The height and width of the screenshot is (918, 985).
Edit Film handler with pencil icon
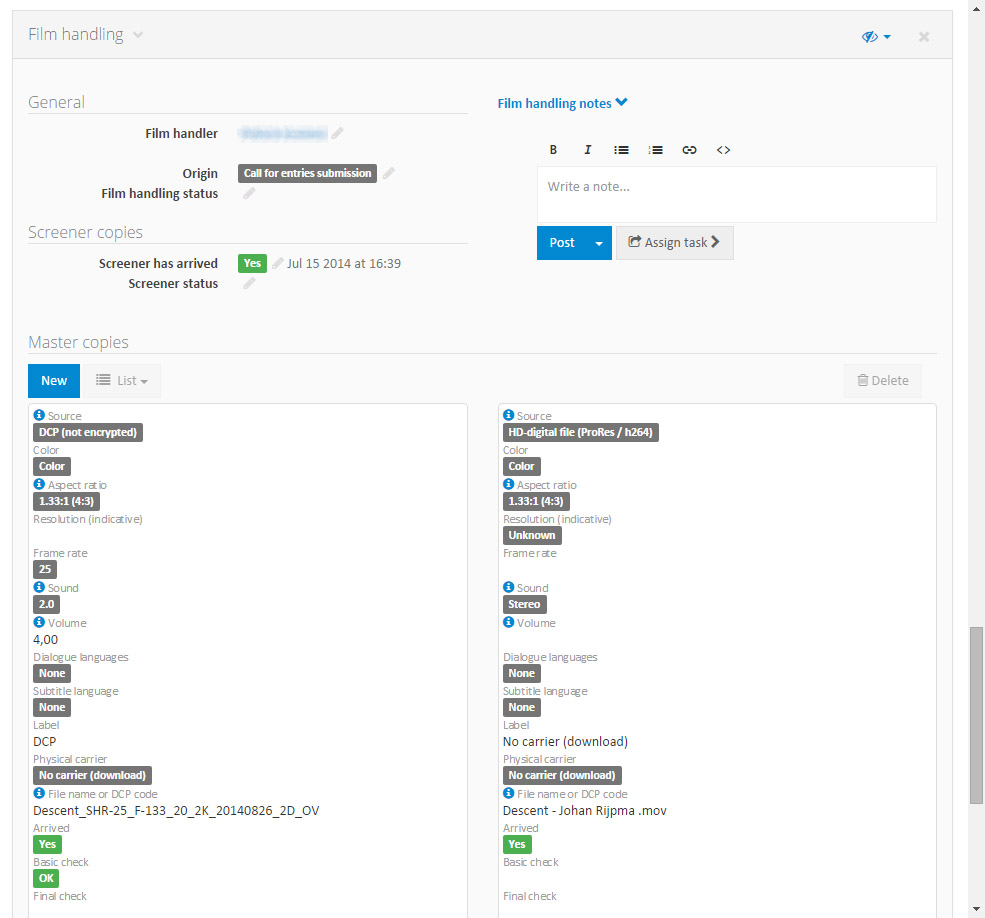pos(338,133)
